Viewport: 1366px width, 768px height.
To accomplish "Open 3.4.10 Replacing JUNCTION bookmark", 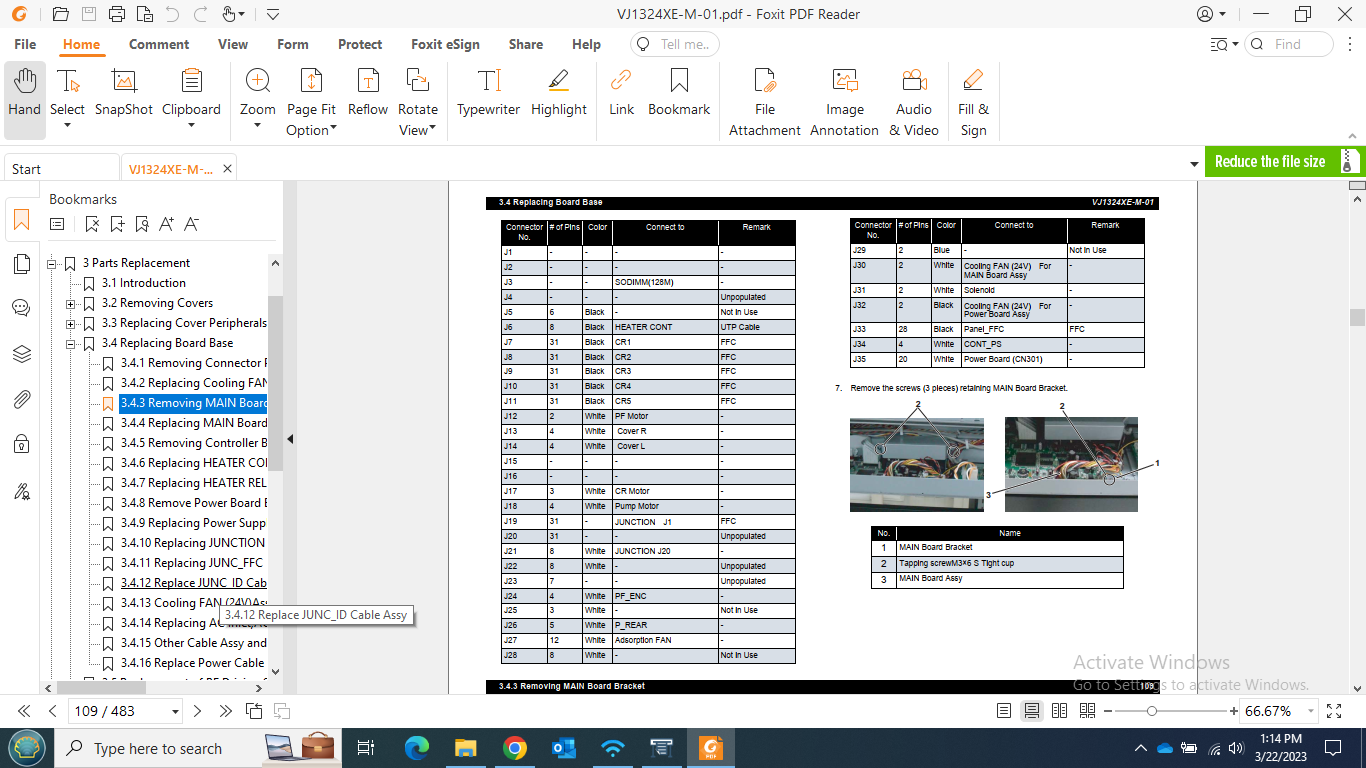I will click(x=193, y=543).
